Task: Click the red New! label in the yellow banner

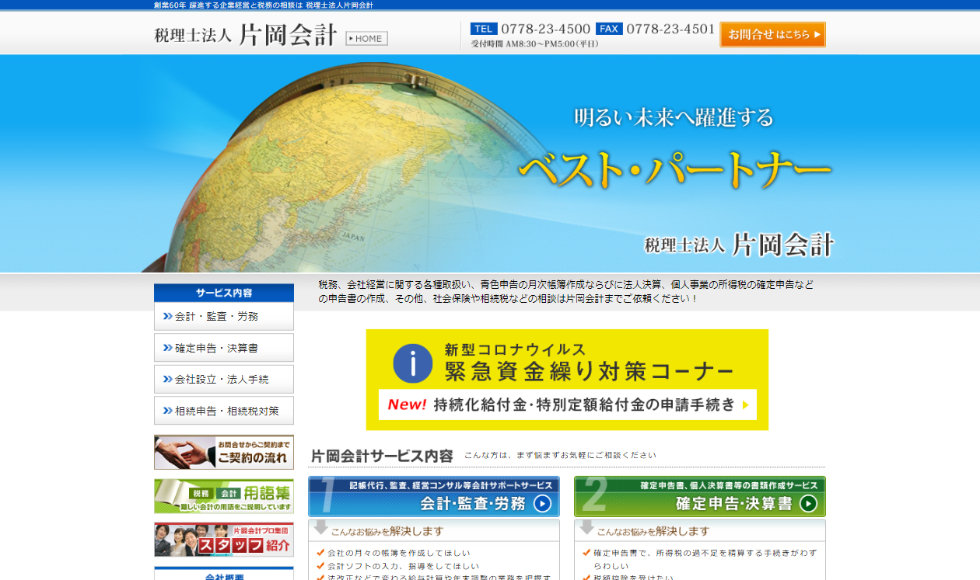Action: pyautogui.click(x=407, y=405)
